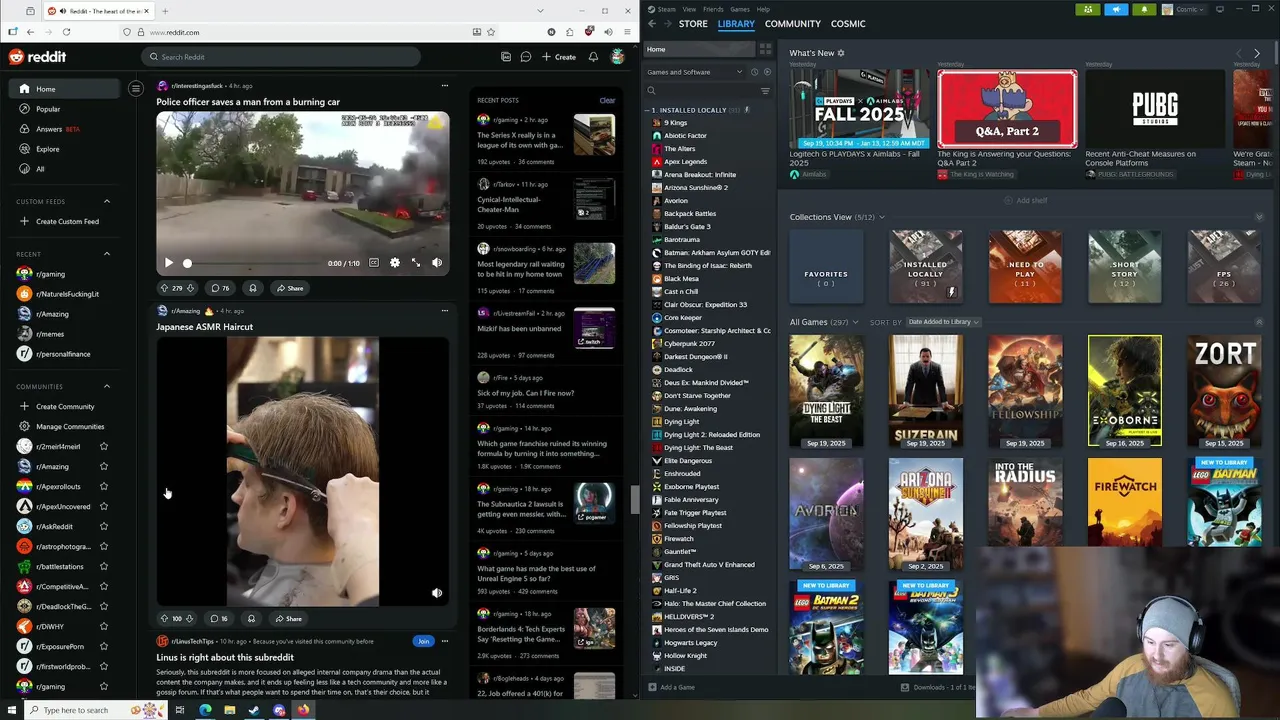Add shelf in Steam library
1280x720 pixels.
(1025, 200)
